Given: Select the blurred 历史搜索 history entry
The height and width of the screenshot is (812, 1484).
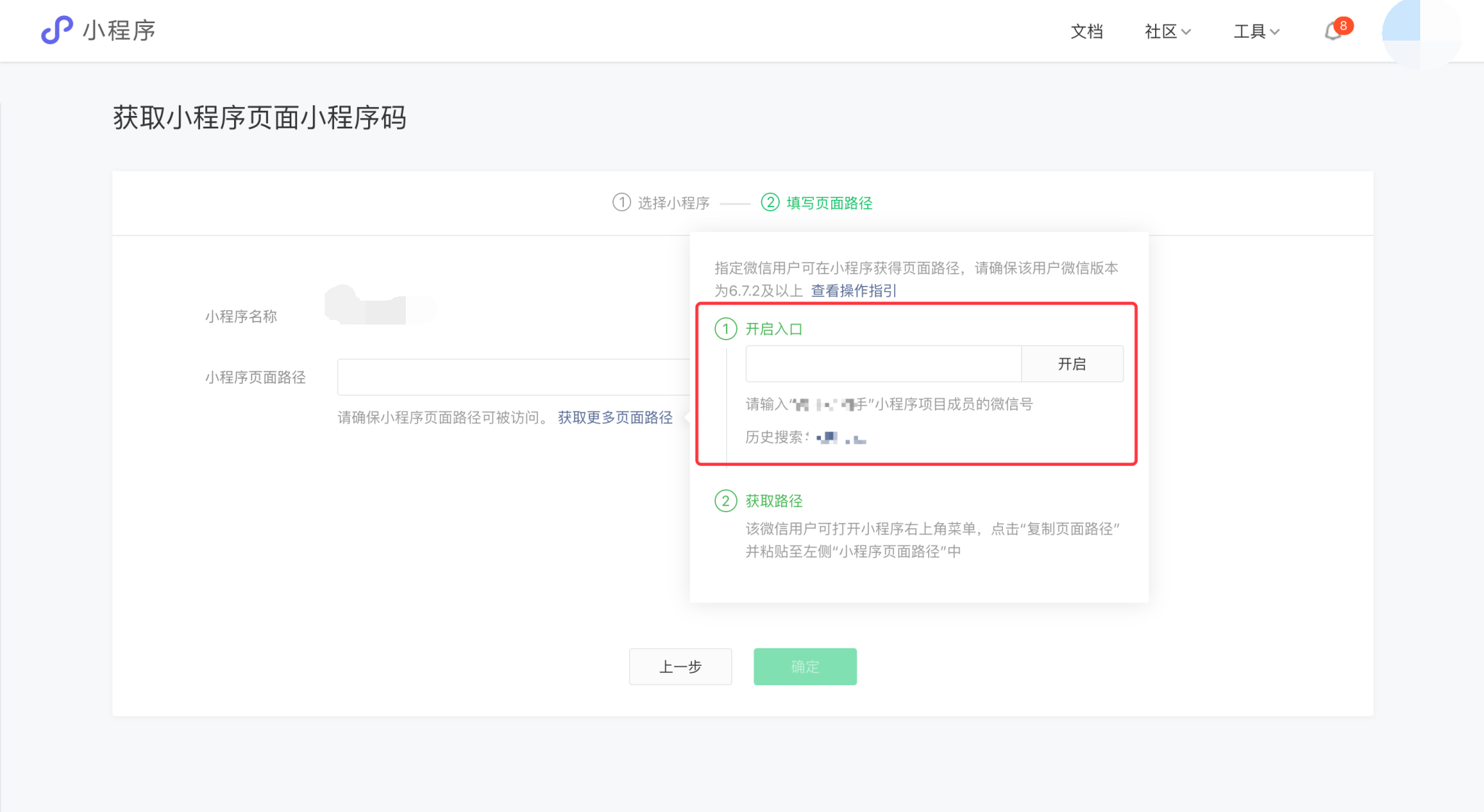Looking at the screenshot, I should point(841,438).
